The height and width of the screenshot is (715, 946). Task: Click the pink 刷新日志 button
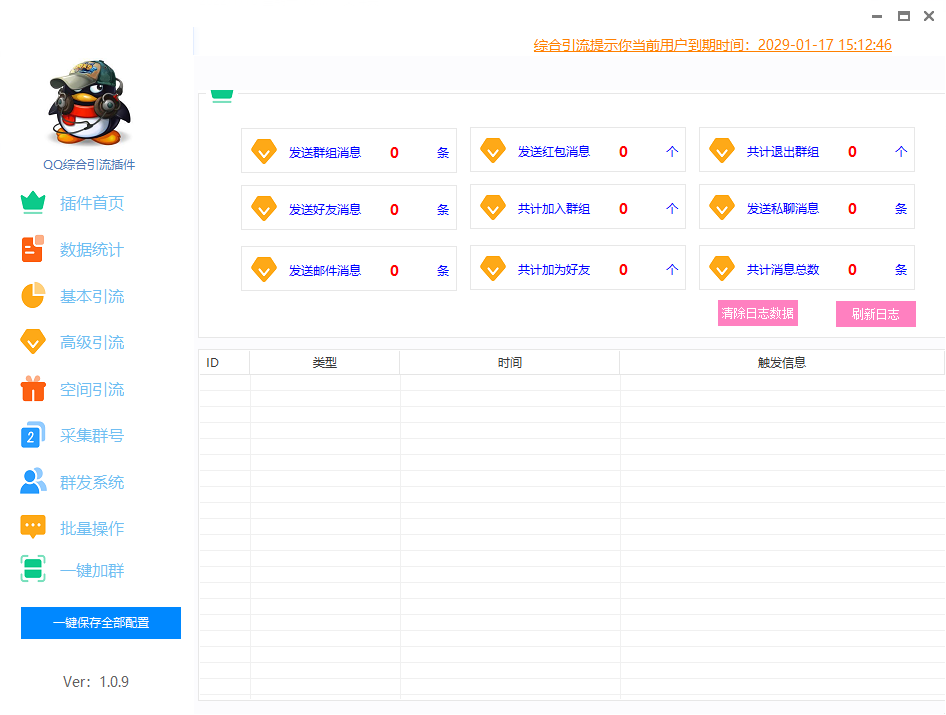point(875,314)
